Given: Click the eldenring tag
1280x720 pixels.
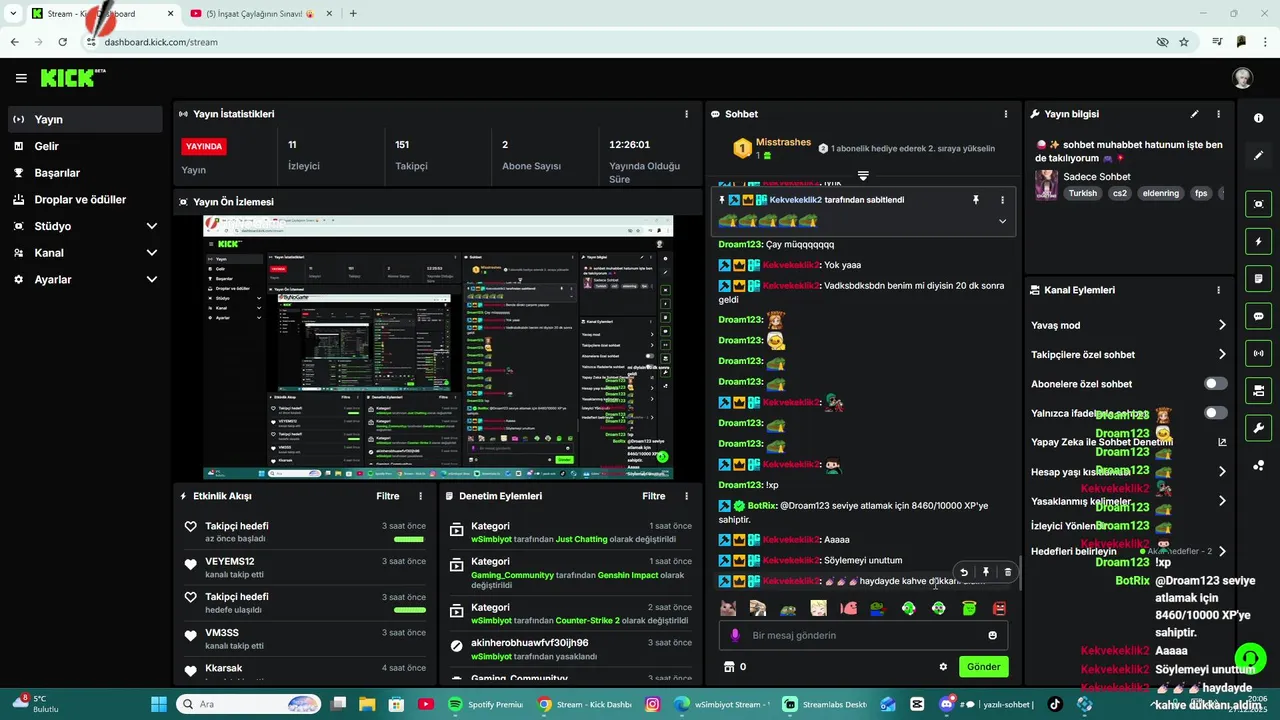Looking at the screenshot, I should 1161,193.
